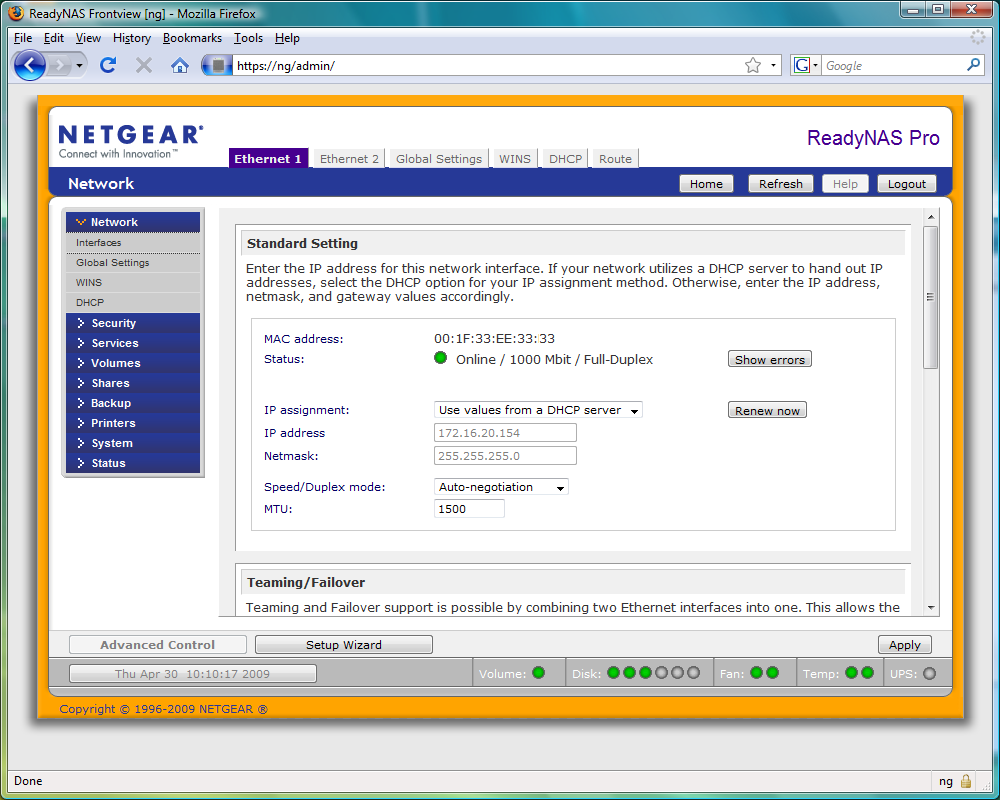Image resolution: width=1000 pixels, height=800 pixels.
Task: Expand the Security sidebar section
Action: (x=133, y=323)
